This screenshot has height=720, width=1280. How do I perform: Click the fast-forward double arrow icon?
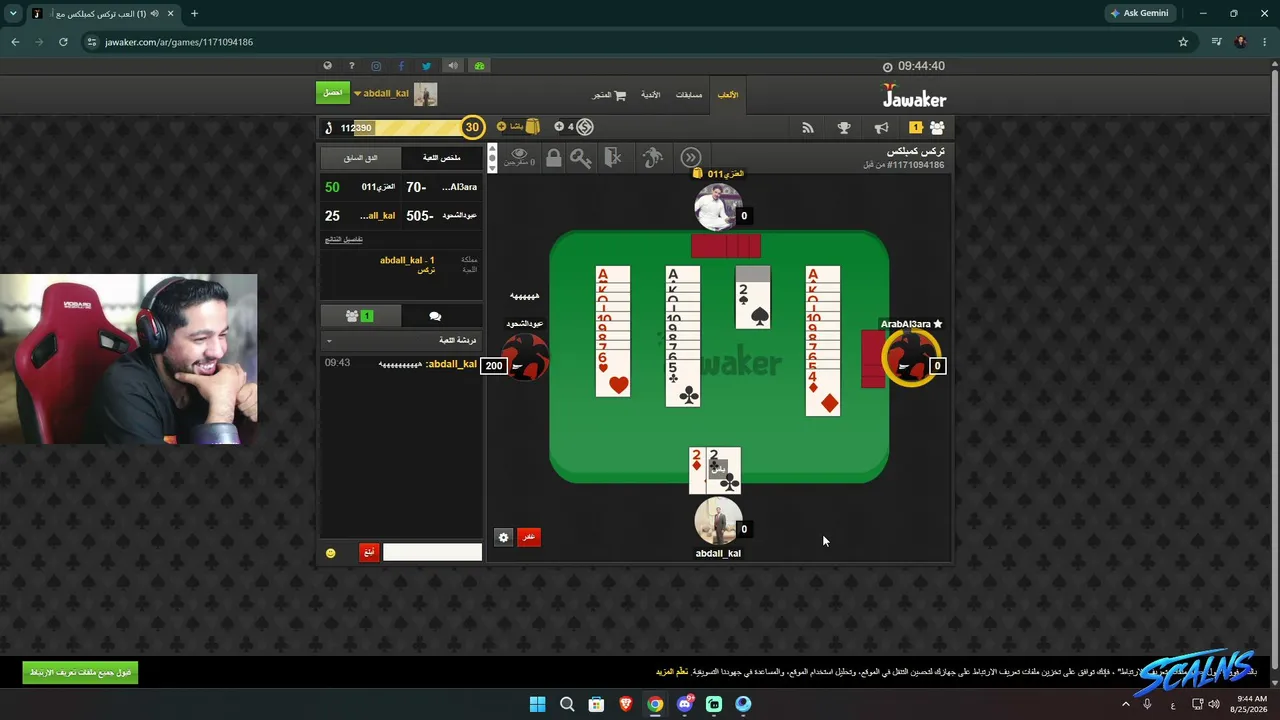coord(691,157)
